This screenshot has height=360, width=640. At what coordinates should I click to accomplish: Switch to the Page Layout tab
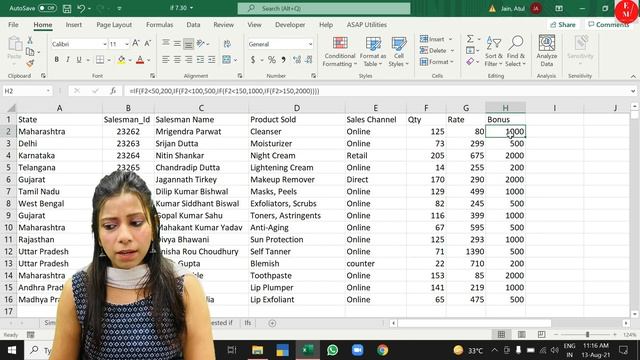(114, 24)
